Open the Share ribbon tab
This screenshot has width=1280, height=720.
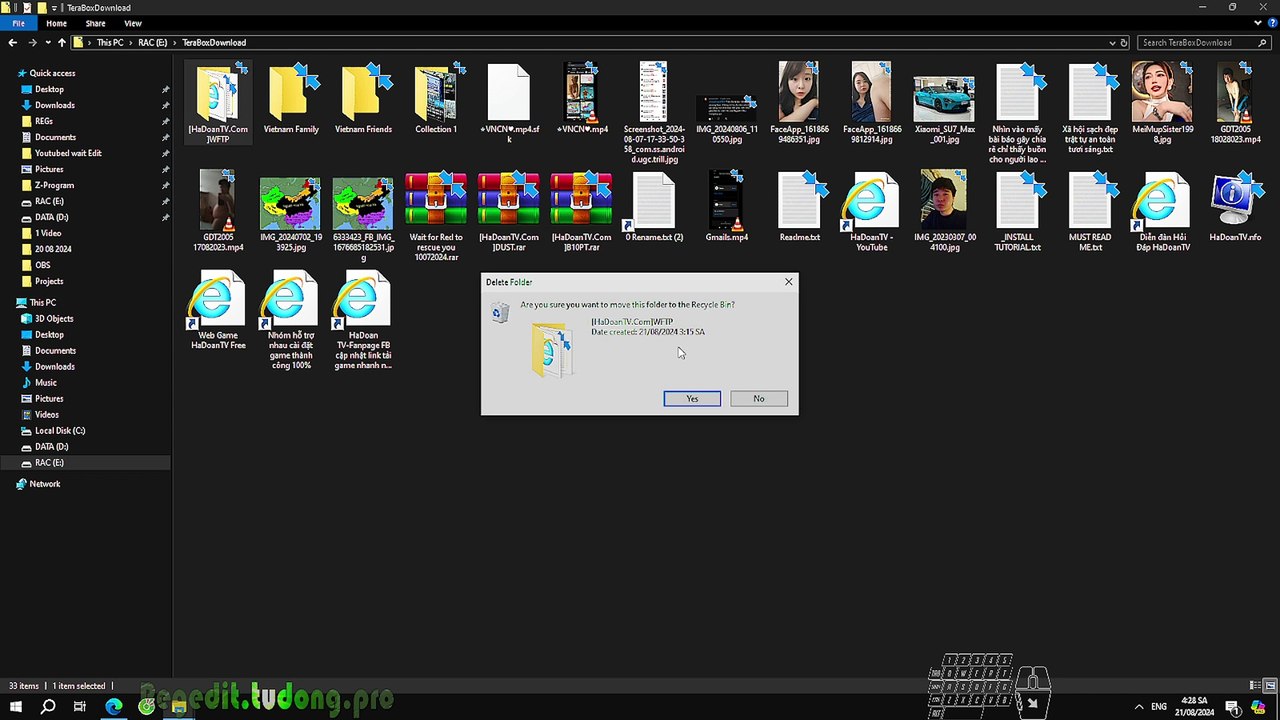(95, 23)
